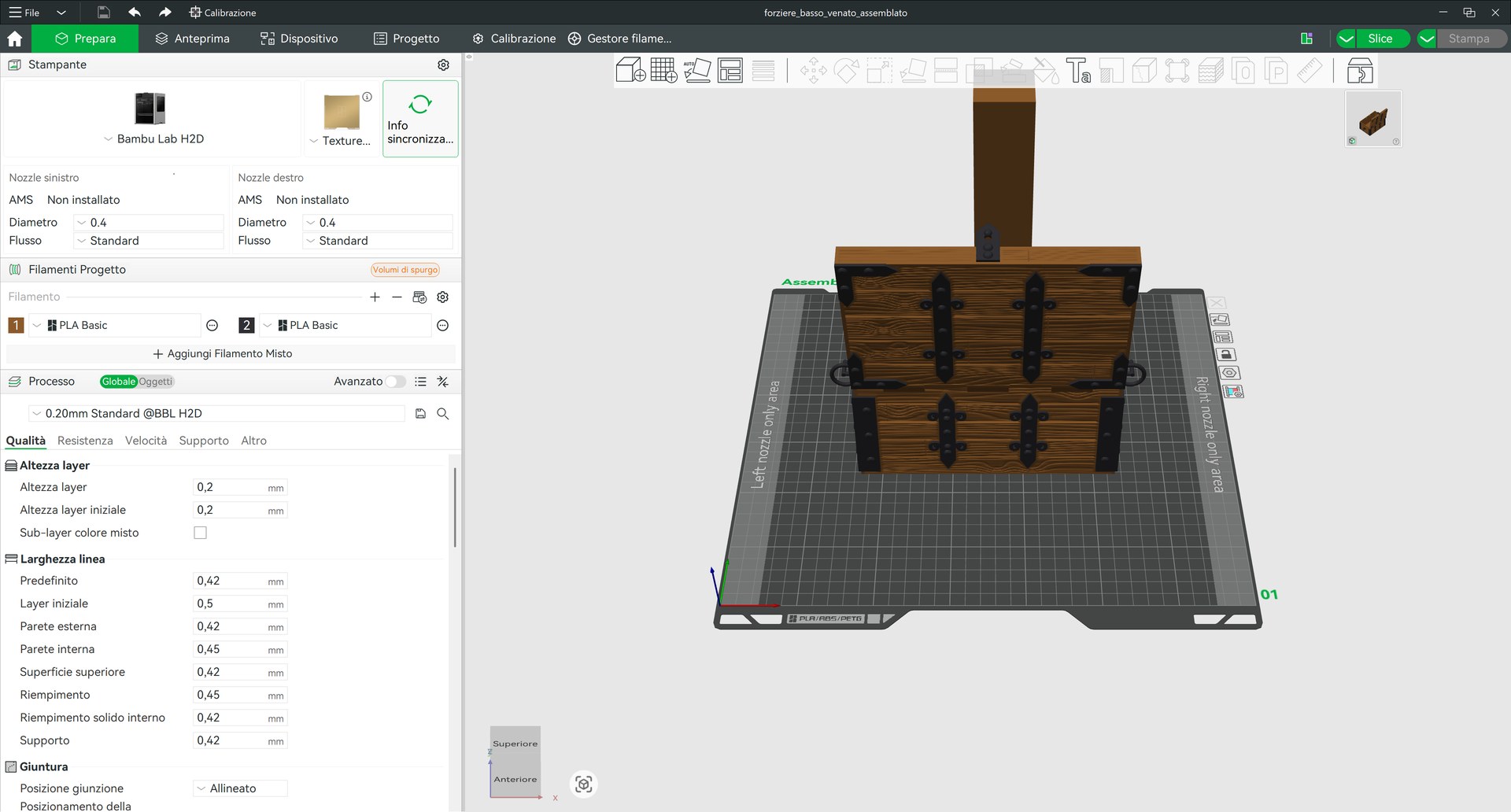Click the Color painting bucket icon

[x=1045, y=71]
